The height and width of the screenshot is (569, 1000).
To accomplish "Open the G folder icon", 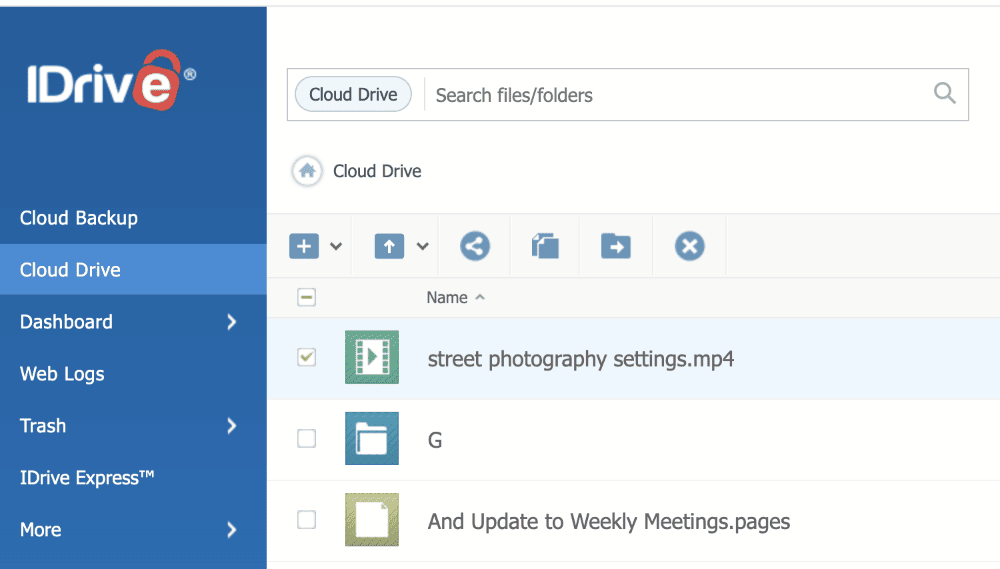I will tap(372, 439).
